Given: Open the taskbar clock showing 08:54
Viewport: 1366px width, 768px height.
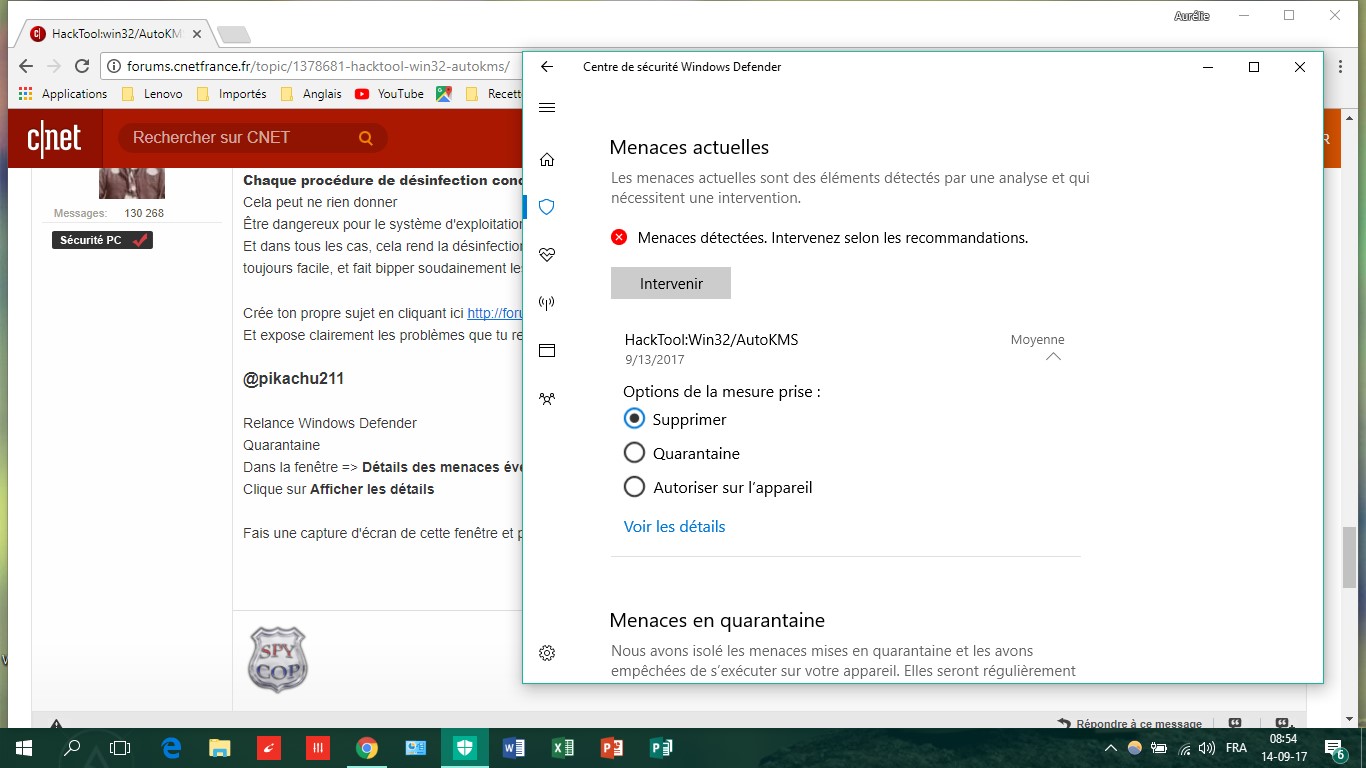Looking at the screenshot, I should (1283, 748).
